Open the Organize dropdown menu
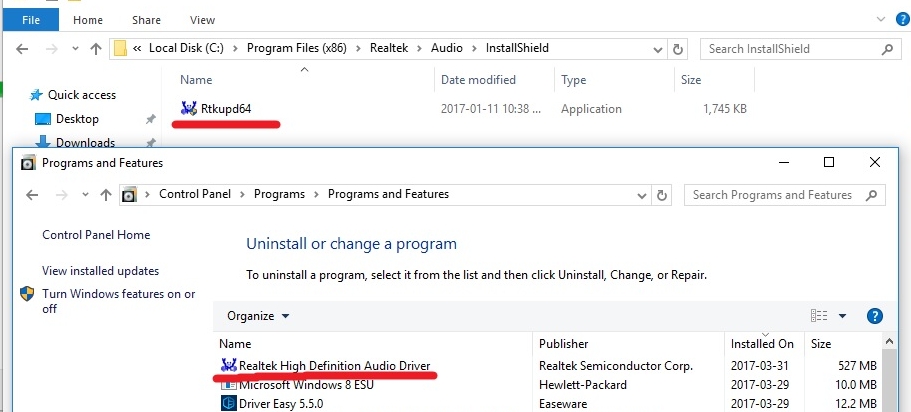Screen dimensions: 911x412 click(258, 316)
